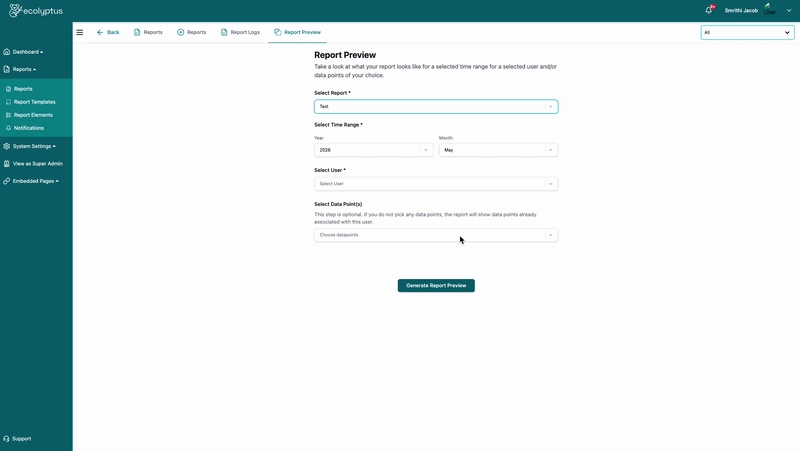Open the Choose datapoints dropdown
Viewport: 800px width, 451px height.
coord(436,235)
